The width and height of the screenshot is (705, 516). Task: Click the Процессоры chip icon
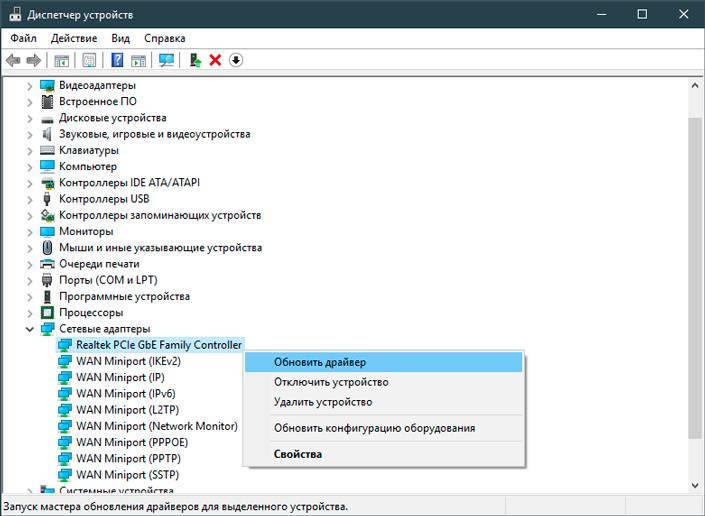47,312
